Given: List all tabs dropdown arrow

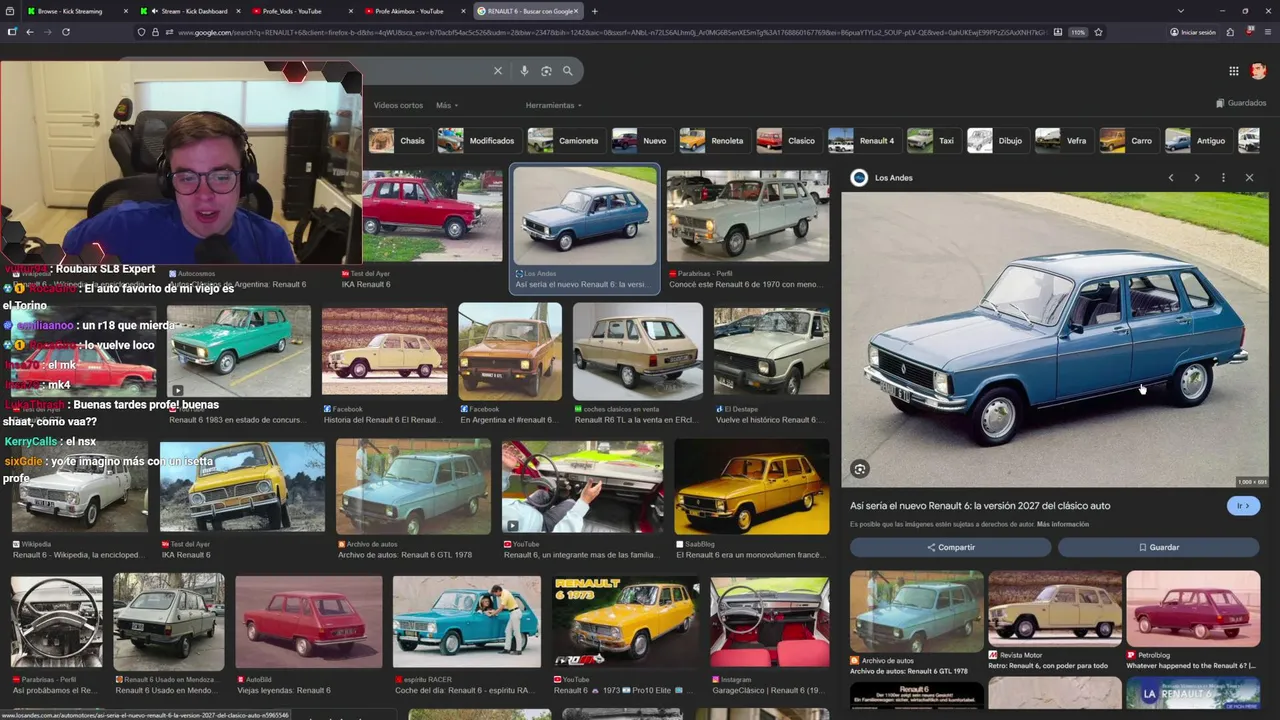Looking at the screenshot, I should (x=1180, y=11).
